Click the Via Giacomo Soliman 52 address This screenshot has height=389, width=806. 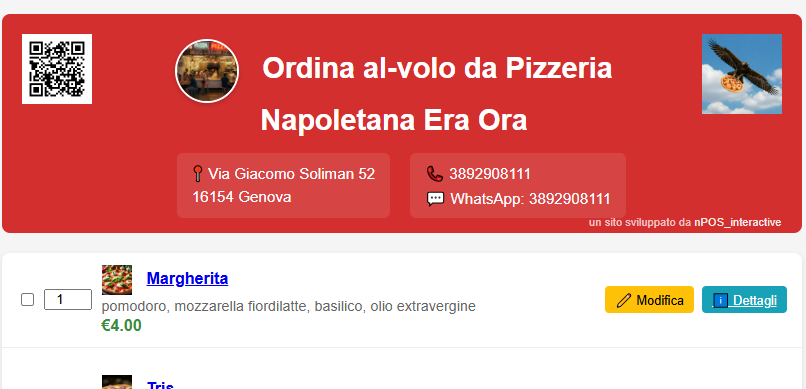(291, 174)
